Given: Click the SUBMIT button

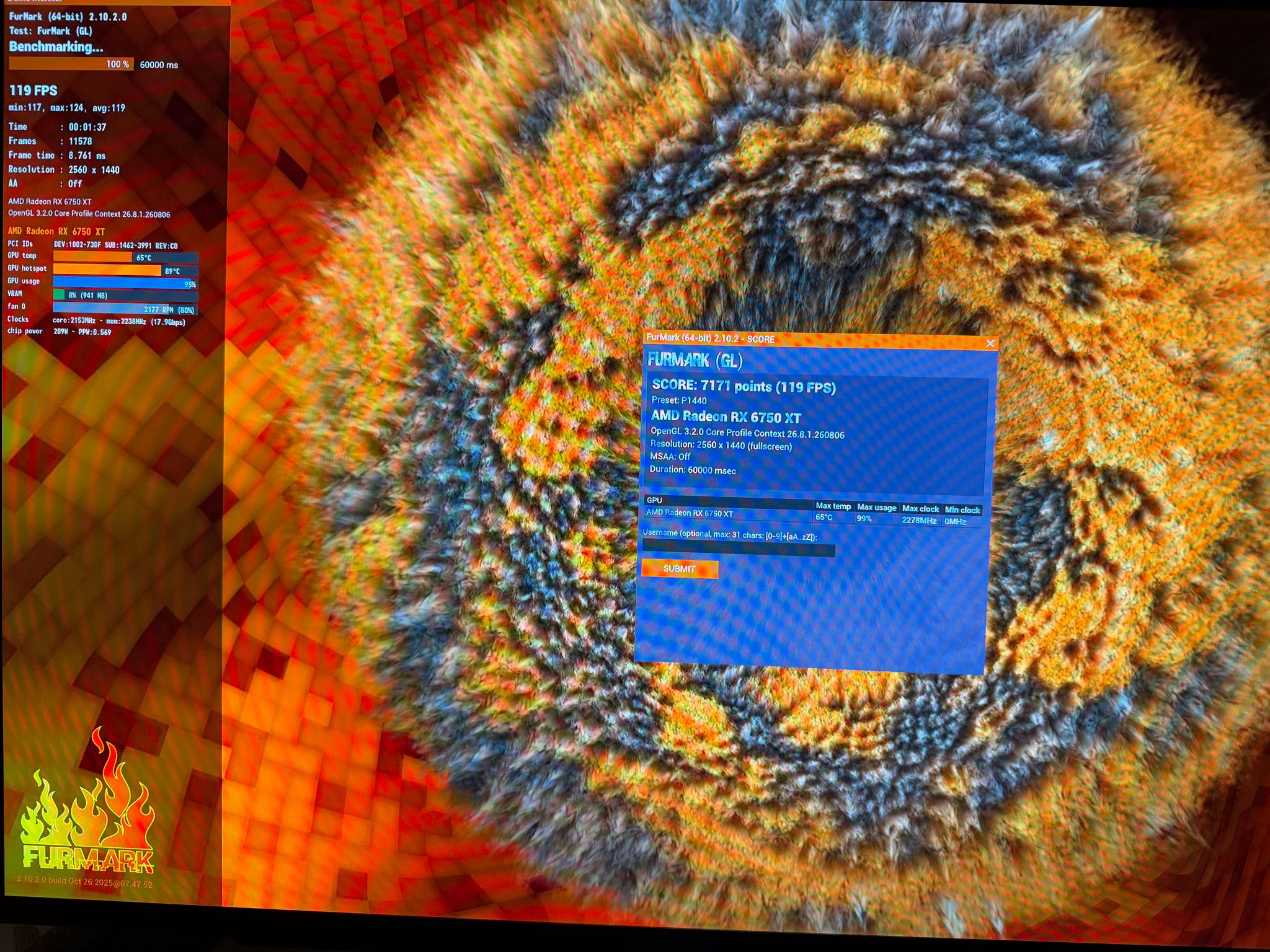Looking at the screenshot, I should point(680,568).
